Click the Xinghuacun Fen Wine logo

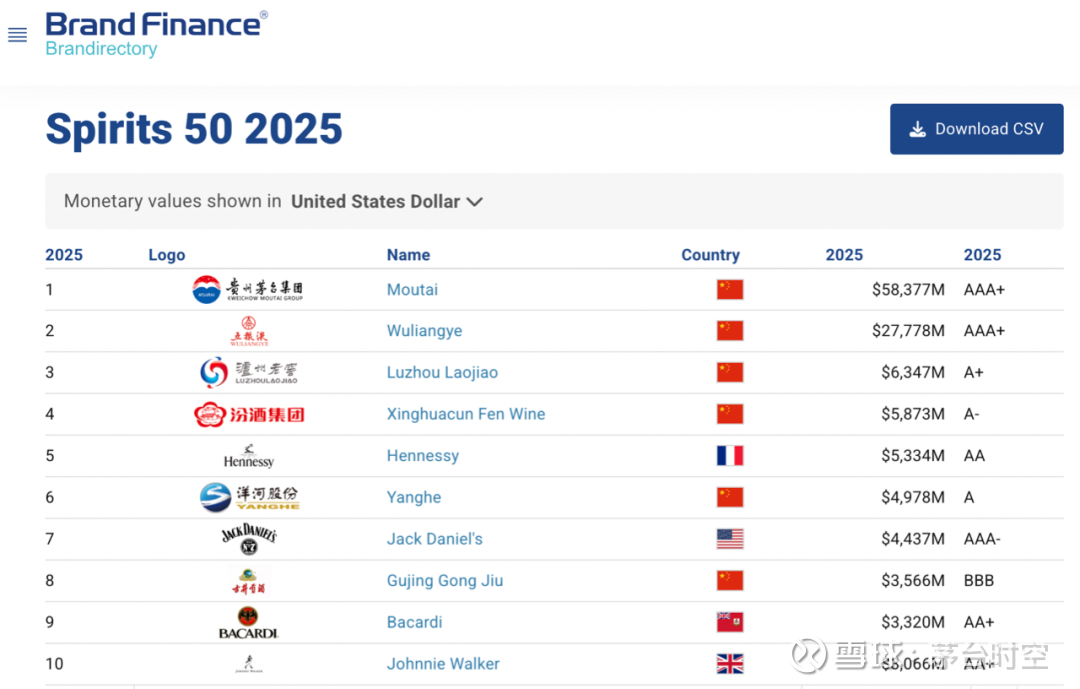pyautogui.click(x=249, y=414)
